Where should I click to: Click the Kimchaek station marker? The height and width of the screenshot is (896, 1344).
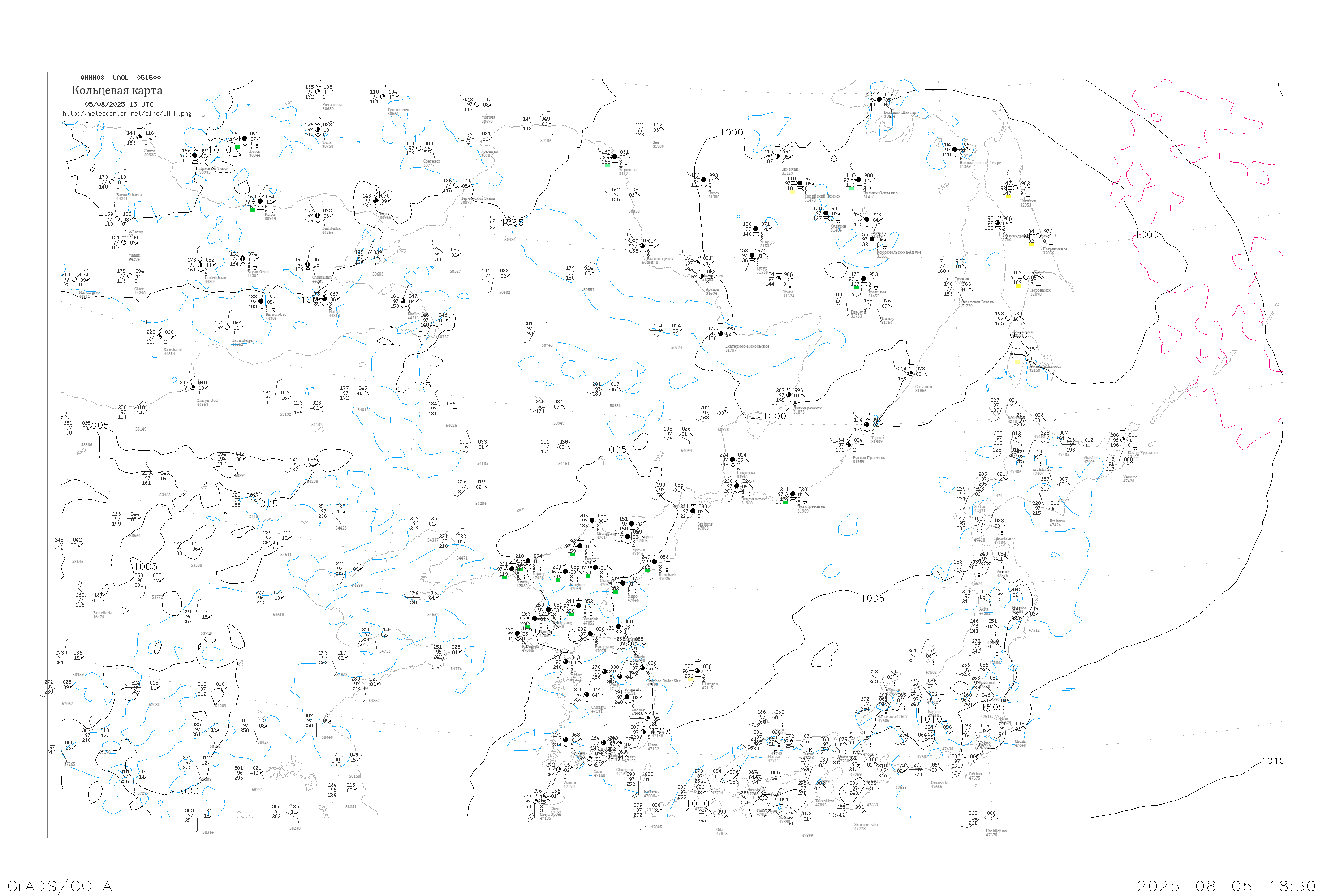point(654,562)
